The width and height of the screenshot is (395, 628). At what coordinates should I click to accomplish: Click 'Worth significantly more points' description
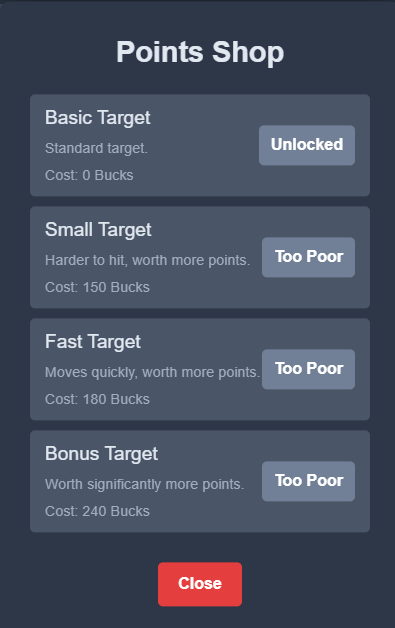(144, 484)
